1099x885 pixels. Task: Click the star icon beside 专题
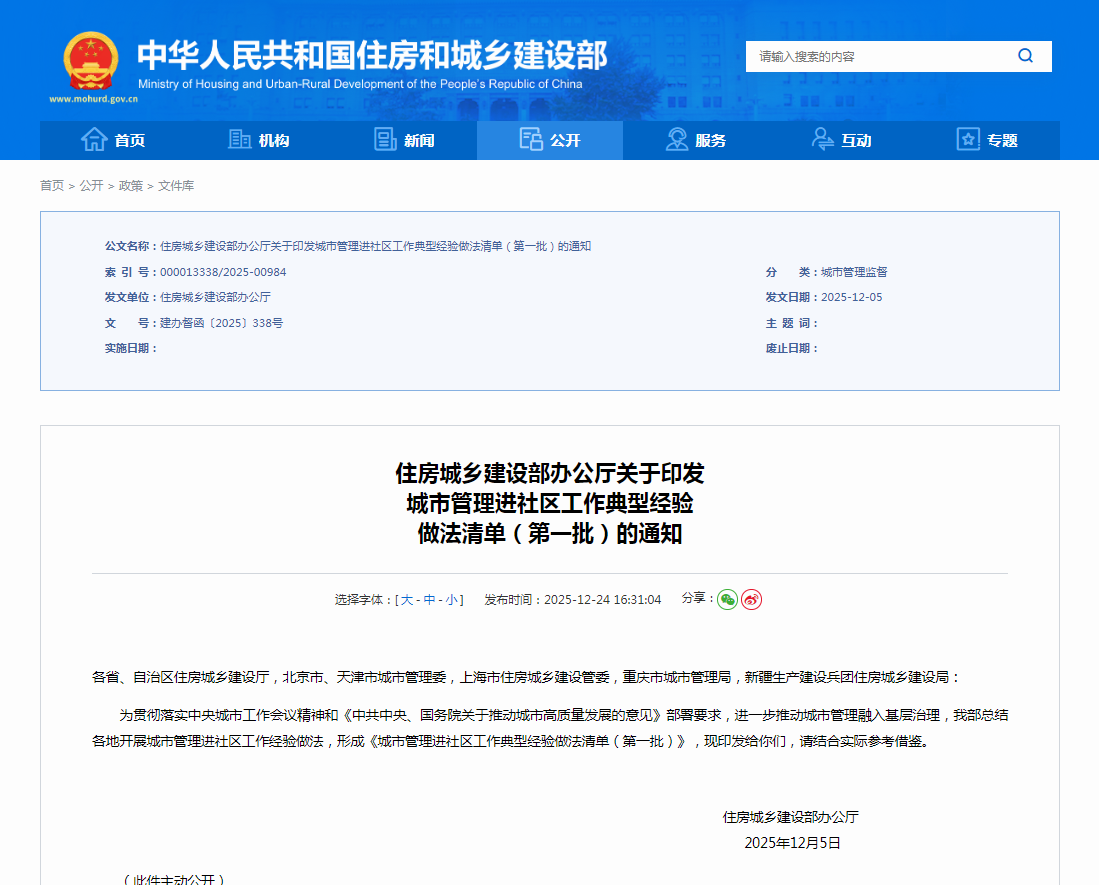(968, 140)
